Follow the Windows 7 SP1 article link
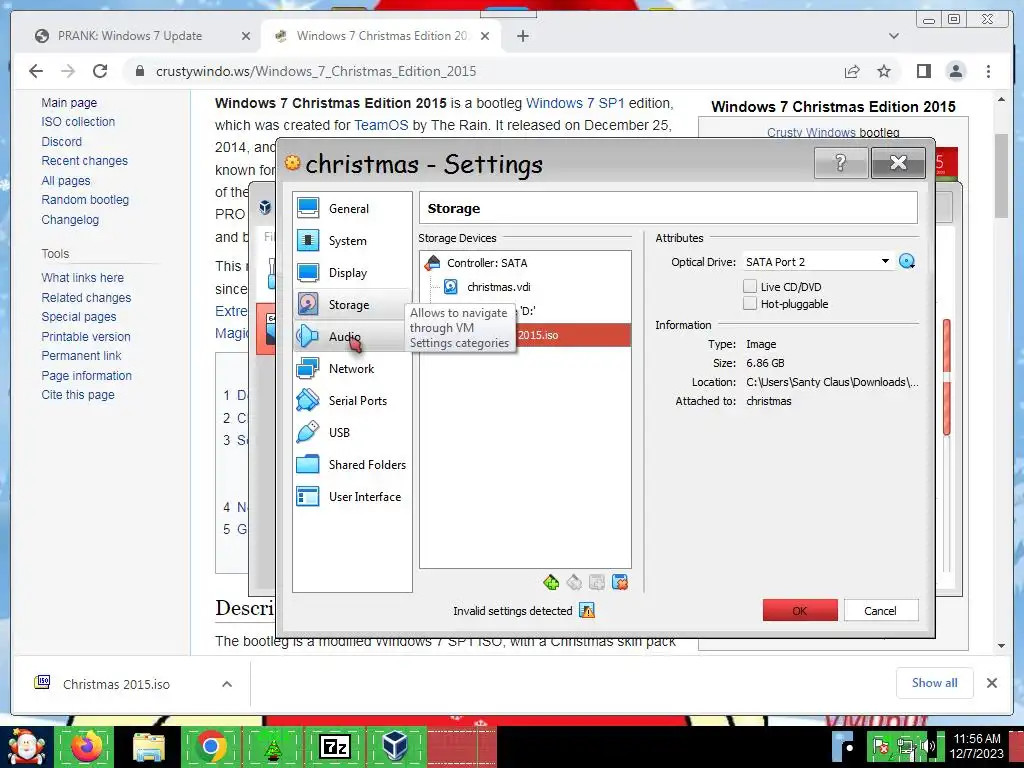 coord(575,103)
